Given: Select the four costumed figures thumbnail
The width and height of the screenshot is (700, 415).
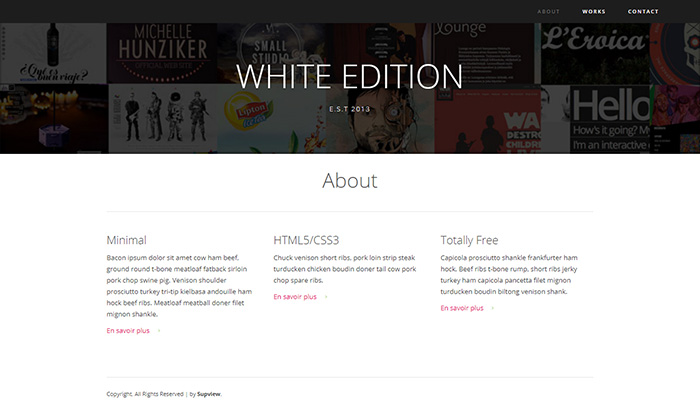Looking at the screenshot, I should click(x=163, y=119).
